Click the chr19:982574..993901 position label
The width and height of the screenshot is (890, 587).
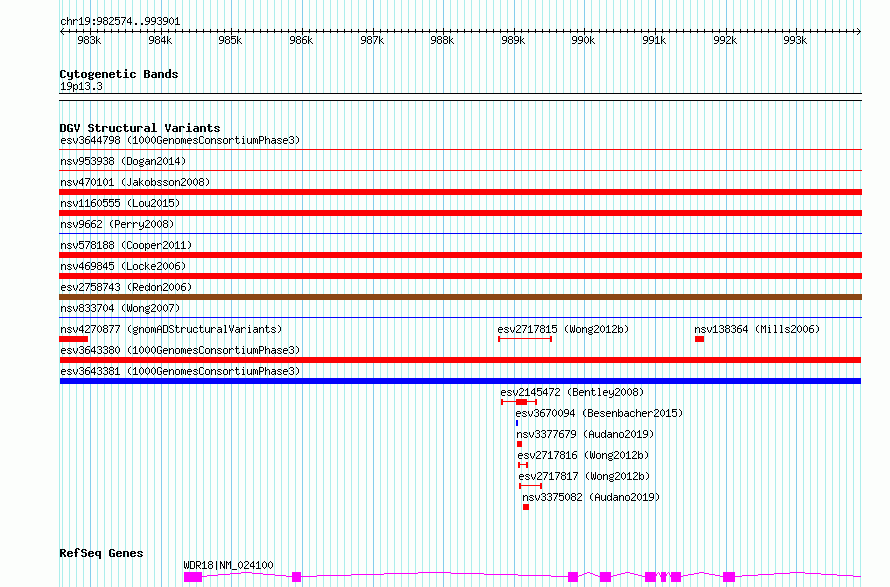tap(120, 22)
